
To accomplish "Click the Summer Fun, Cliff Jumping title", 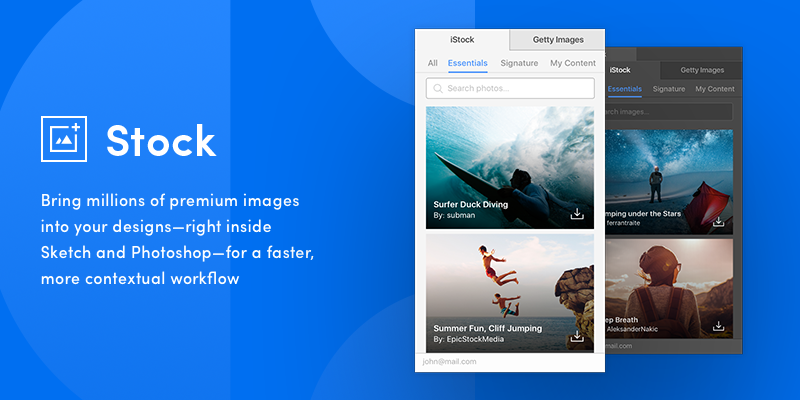I will click(487, 328).
